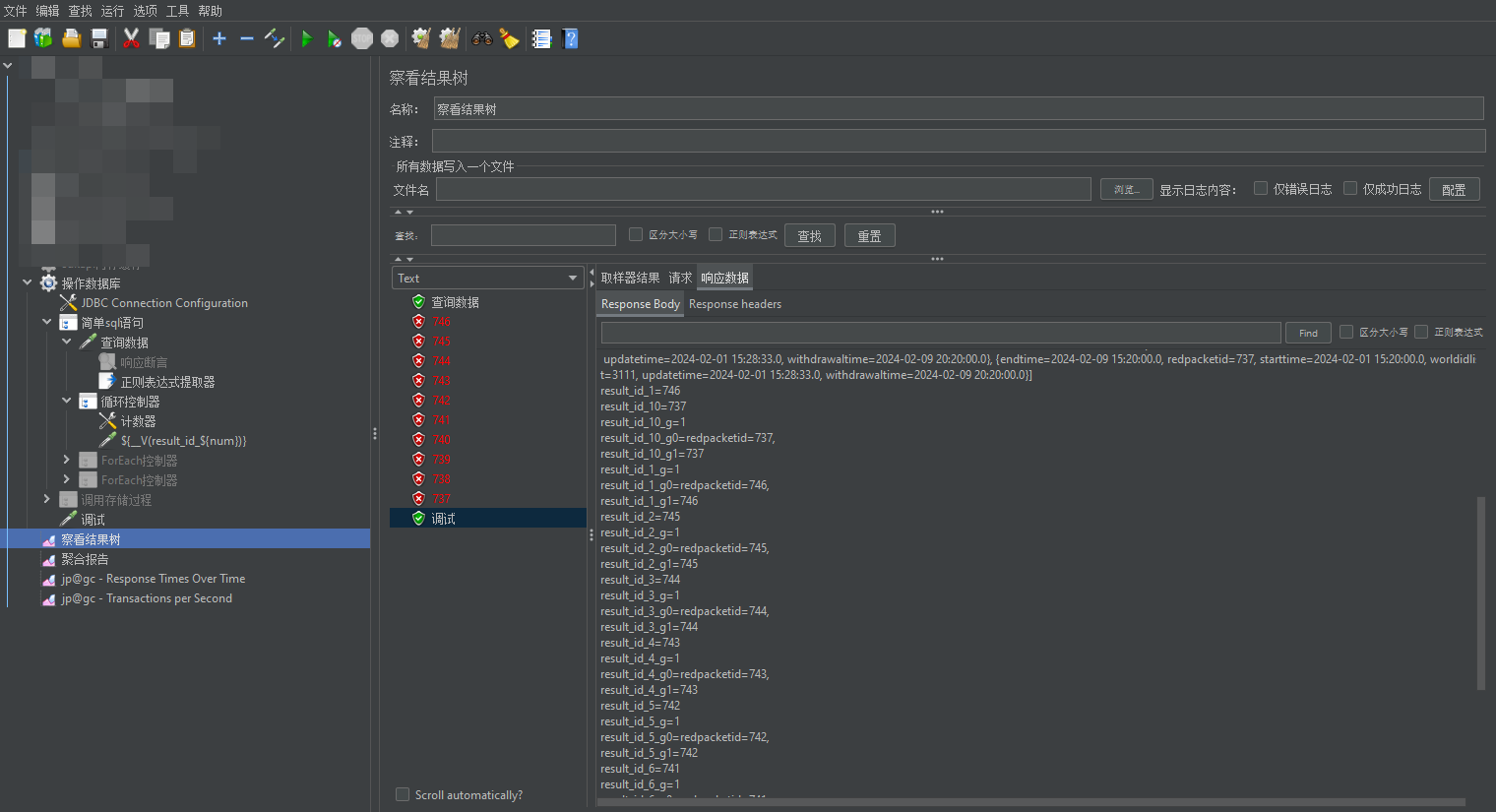This screenshot has width=1496, height=812.
Task: Expand the first ForEach控制器 node
Action: click(66, 460)
